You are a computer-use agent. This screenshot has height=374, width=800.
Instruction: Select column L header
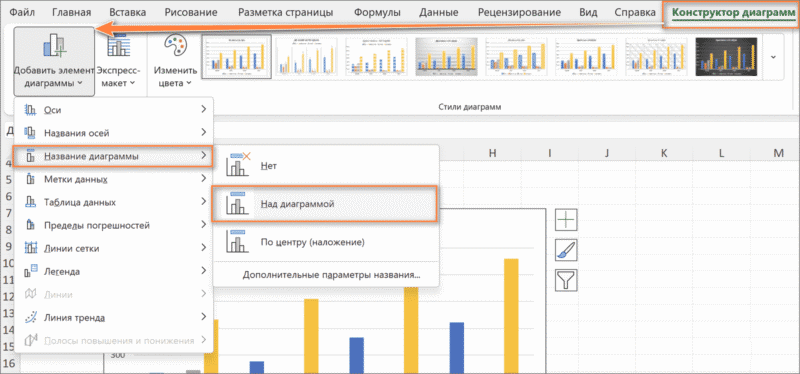pyautogui.click(x=721, y=153)
